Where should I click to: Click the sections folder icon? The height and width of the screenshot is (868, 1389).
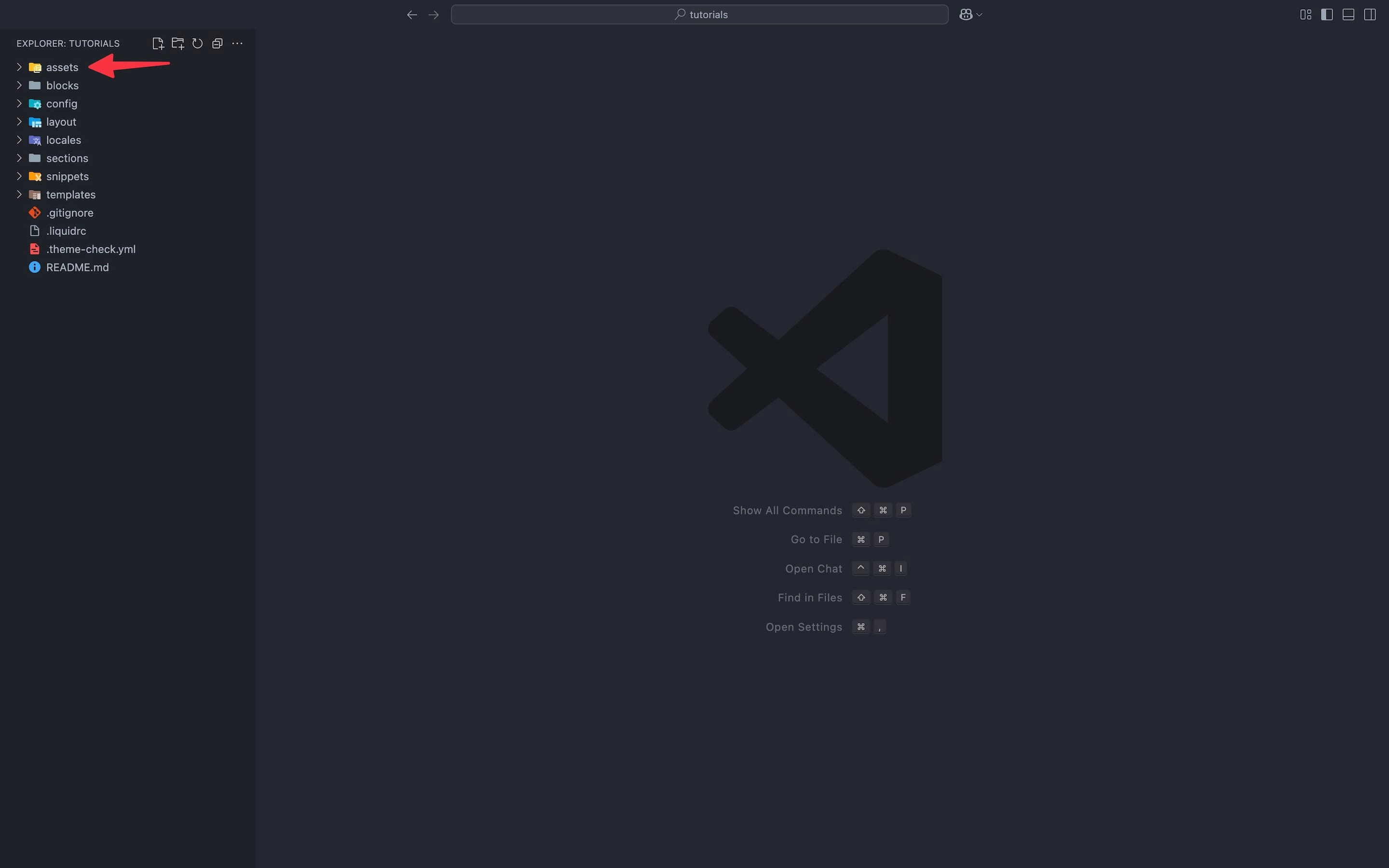point(35,158)
